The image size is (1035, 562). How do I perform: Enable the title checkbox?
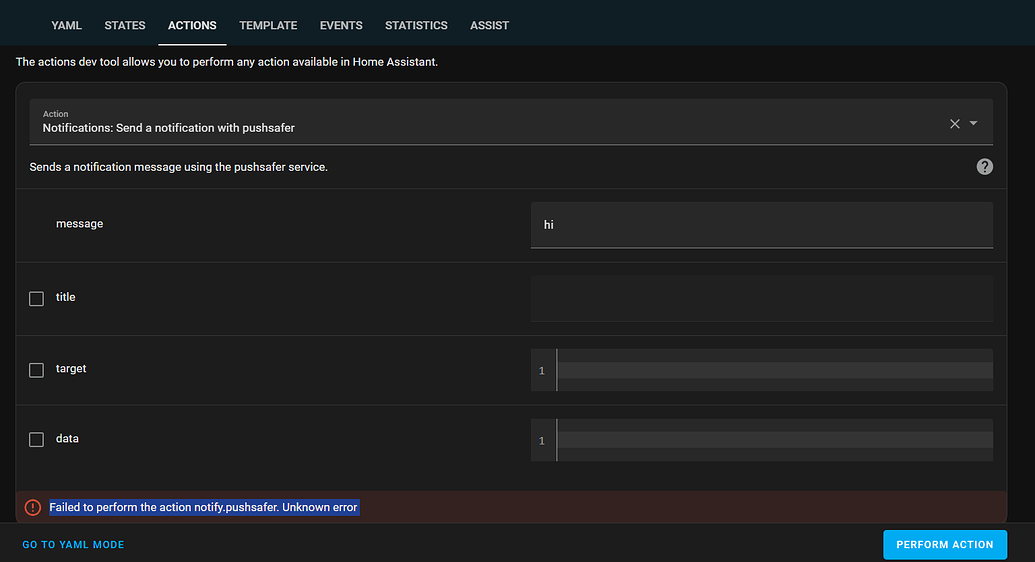[x=37, y=298]
